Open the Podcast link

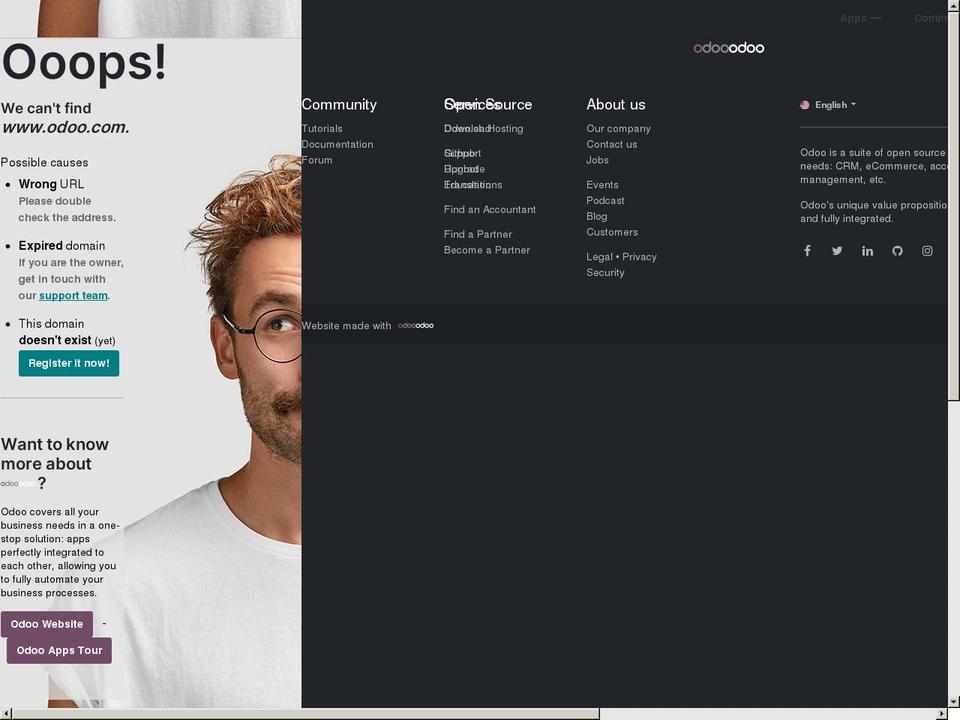pos(606,200)
